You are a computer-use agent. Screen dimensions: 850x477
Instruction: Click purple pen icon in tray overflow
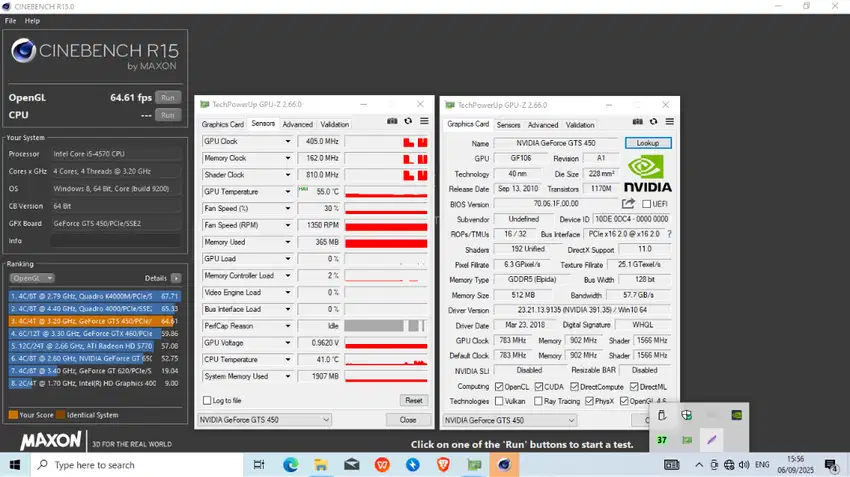[712, 440]
